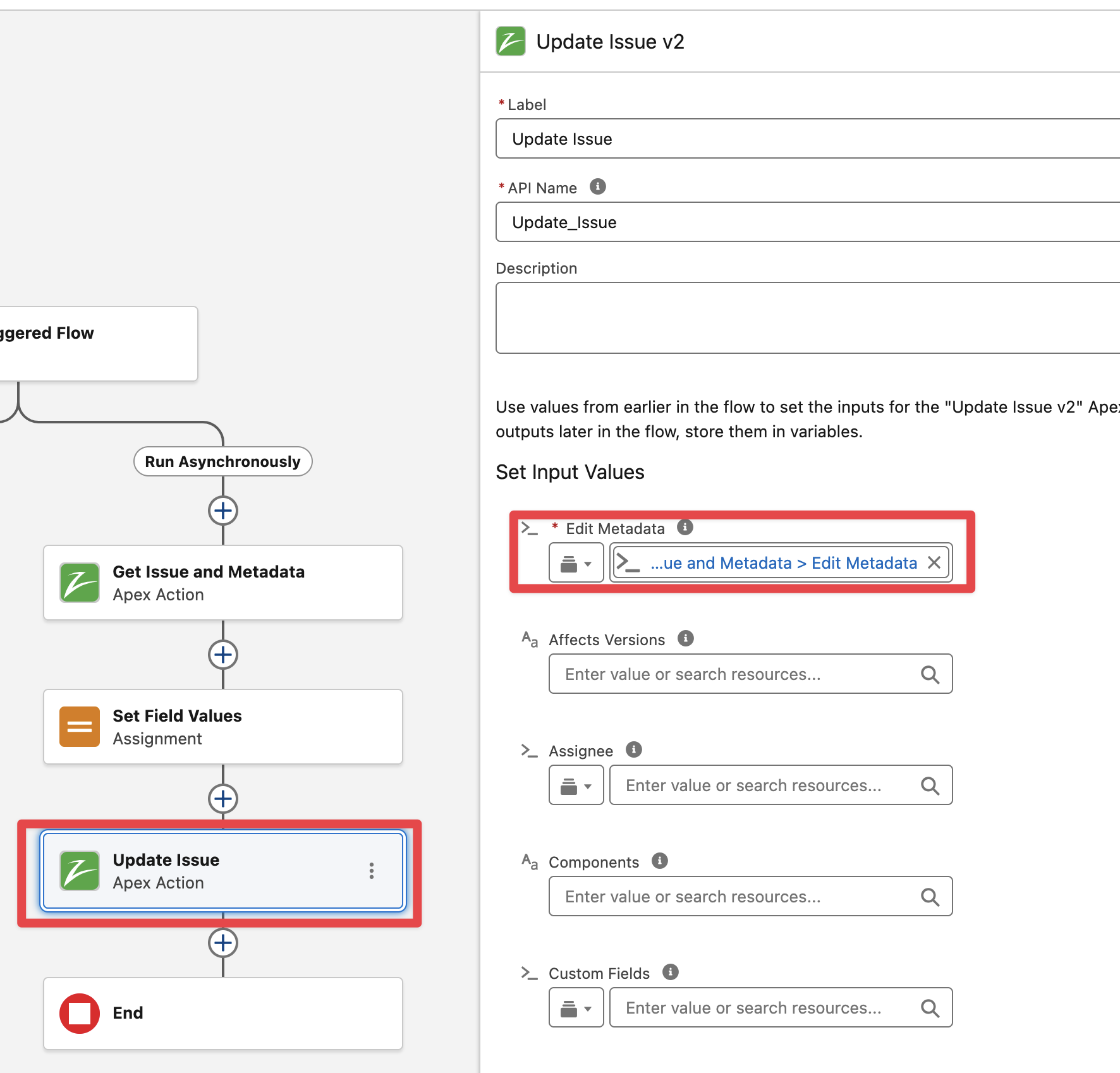Add element above the End node
Screen dimensions: 1120x1073
click(223, 943)
